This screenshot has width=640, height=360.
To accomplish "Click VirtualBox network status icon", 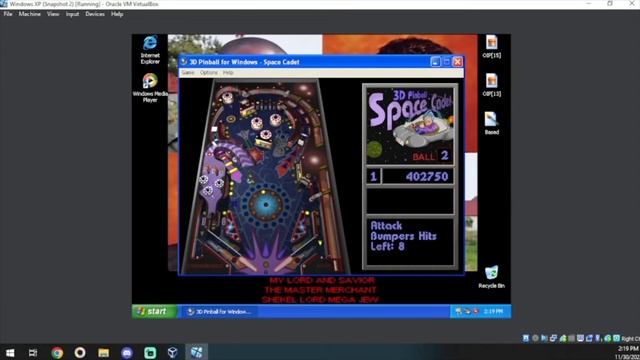I will coord(553,338).
